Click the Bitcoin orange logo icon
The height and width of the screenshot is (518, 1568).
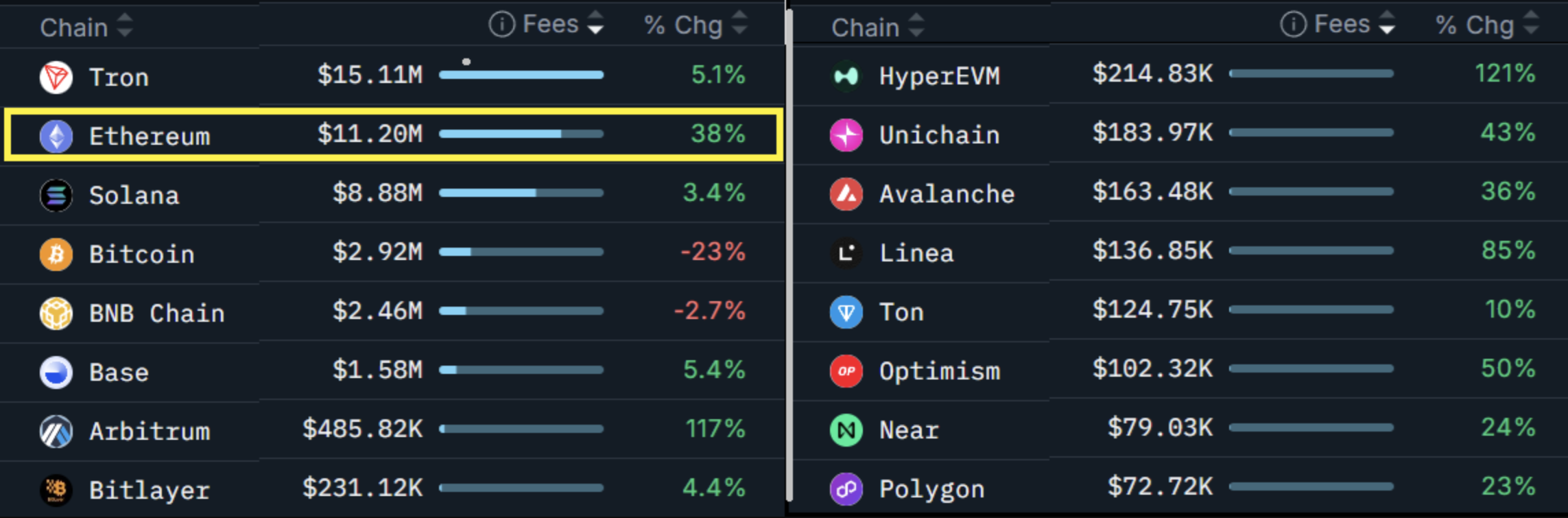point(56,254)
